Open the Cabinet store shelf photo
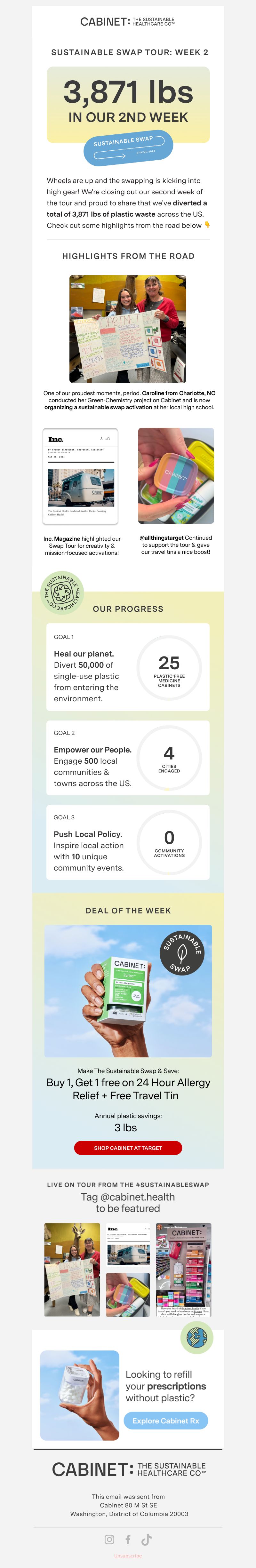Screen dimensions: 256x1568 coord(183,1270)
